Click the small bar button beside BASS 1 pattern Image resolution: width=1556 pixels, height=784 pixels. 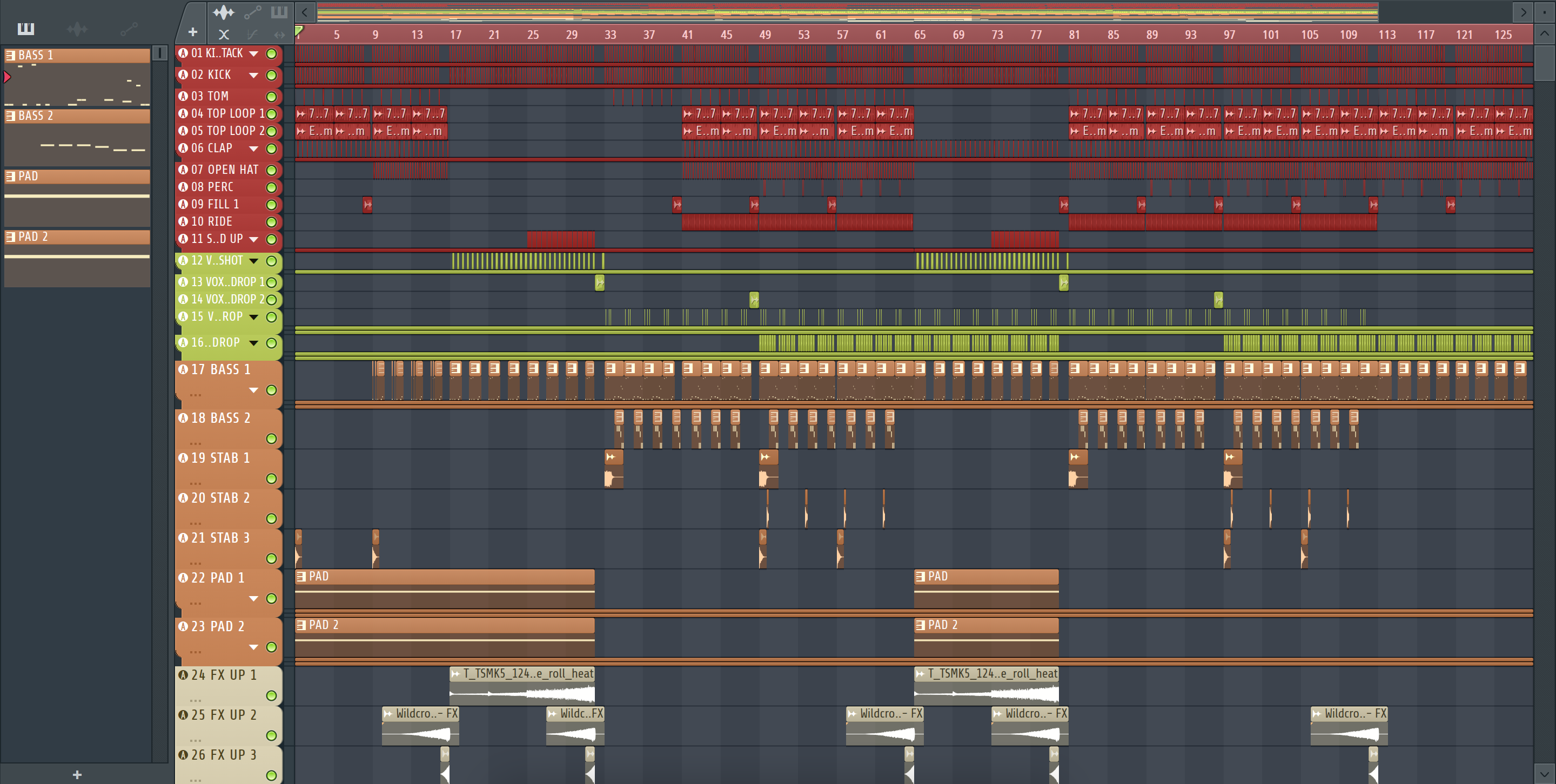pos(159,53)
